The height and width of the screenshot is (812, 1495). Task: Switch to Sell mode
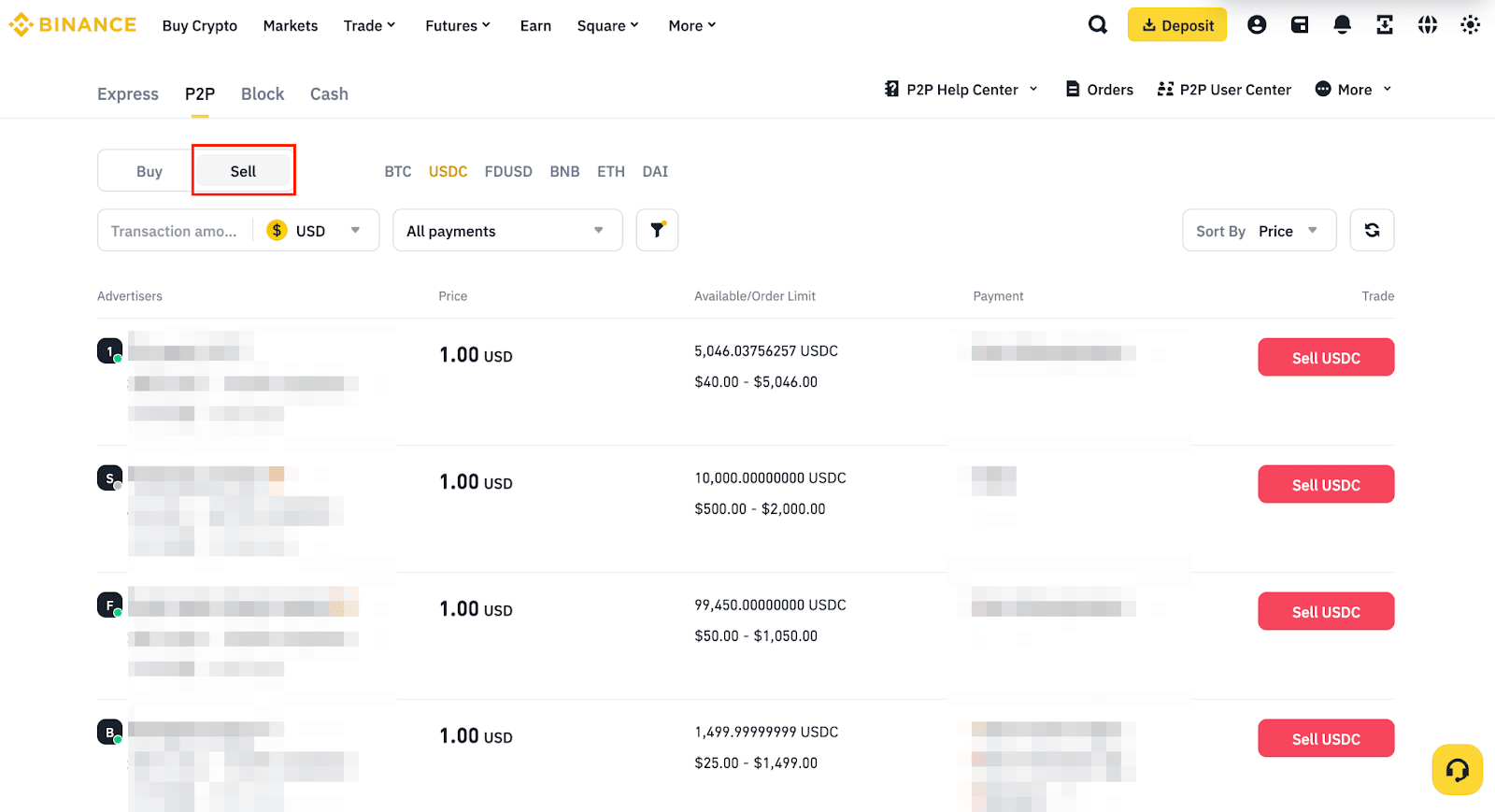(243, 171)
